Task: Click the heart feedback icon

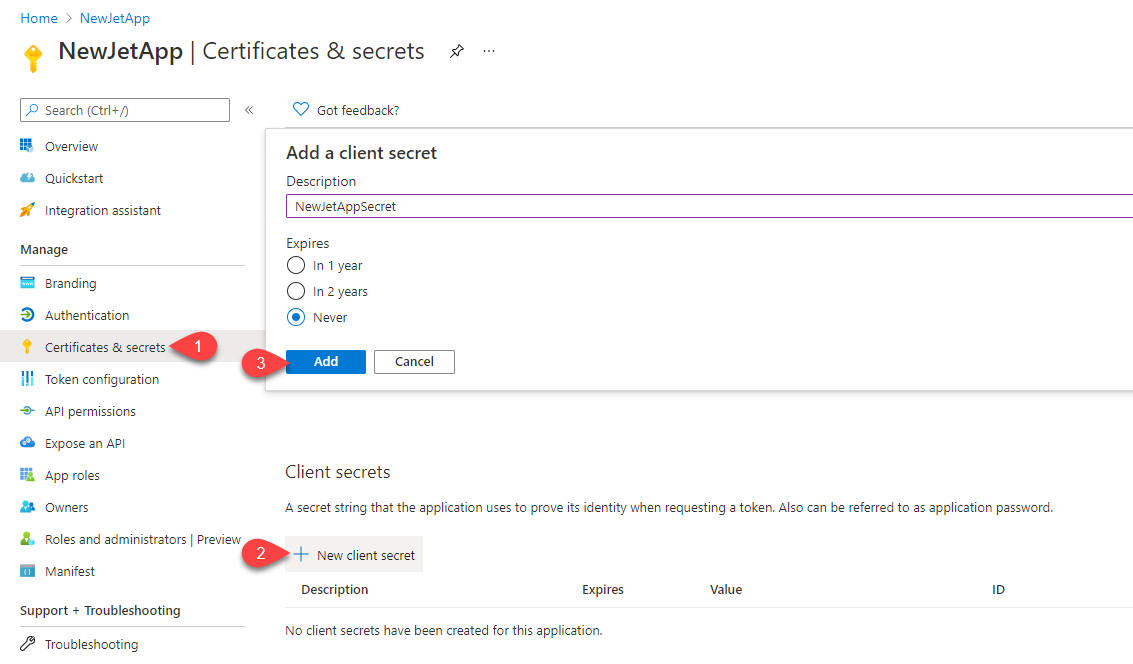Action: click(301, 109)
